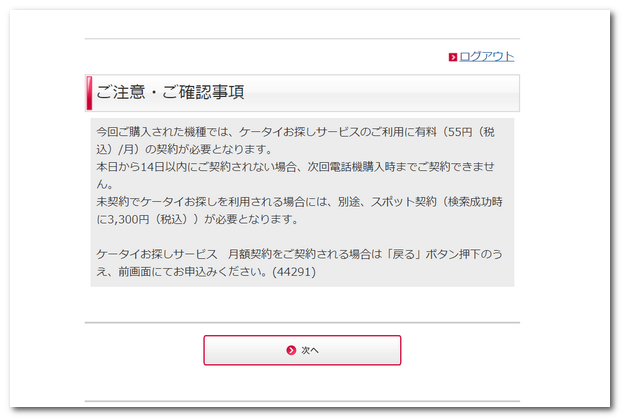The height and width of the screenshot is (418, 621).
Task: Click the sentence starting 未契約でケータイお探しを
Action: pos(299,210)
